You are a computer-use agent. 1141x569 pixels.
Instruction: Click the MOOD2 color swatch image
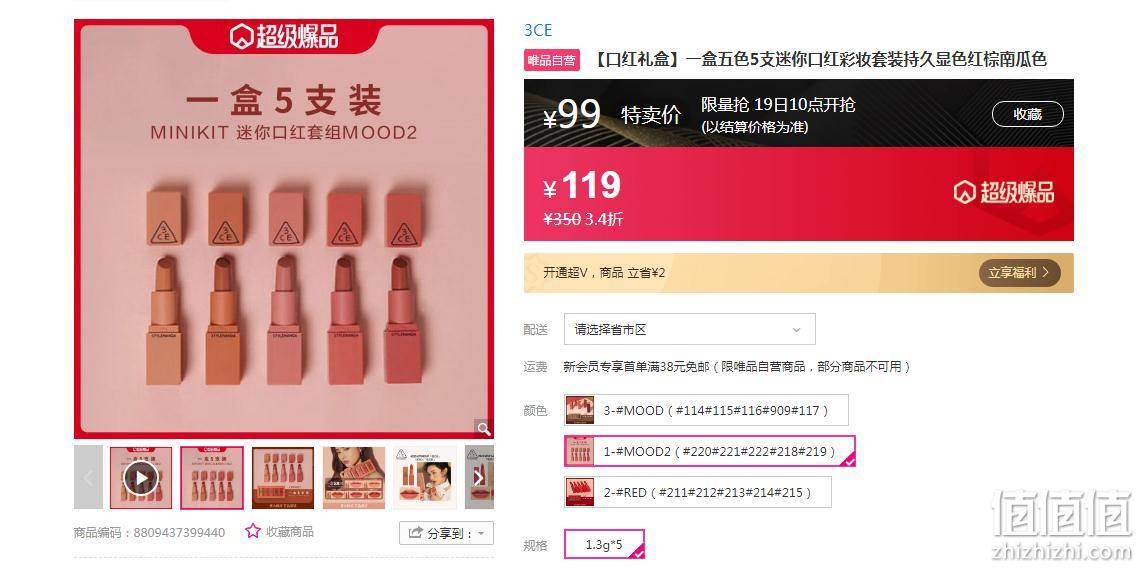pos(580,451)
